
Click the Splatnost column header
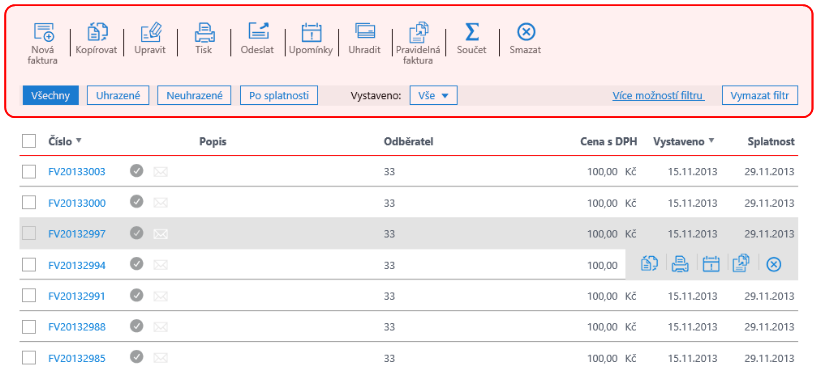tap(771, 141)
